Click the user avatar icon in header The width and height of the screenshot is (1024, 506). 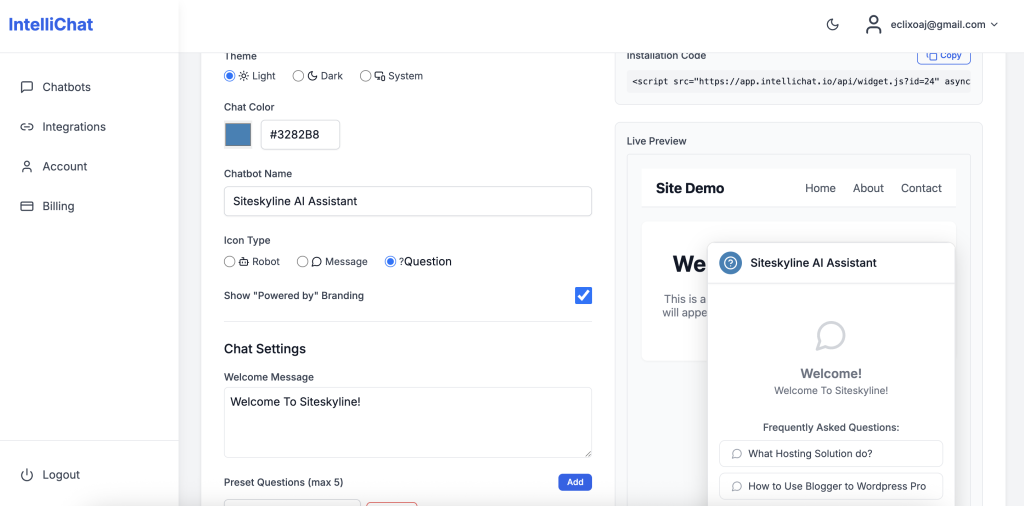[x=873, y=25]
